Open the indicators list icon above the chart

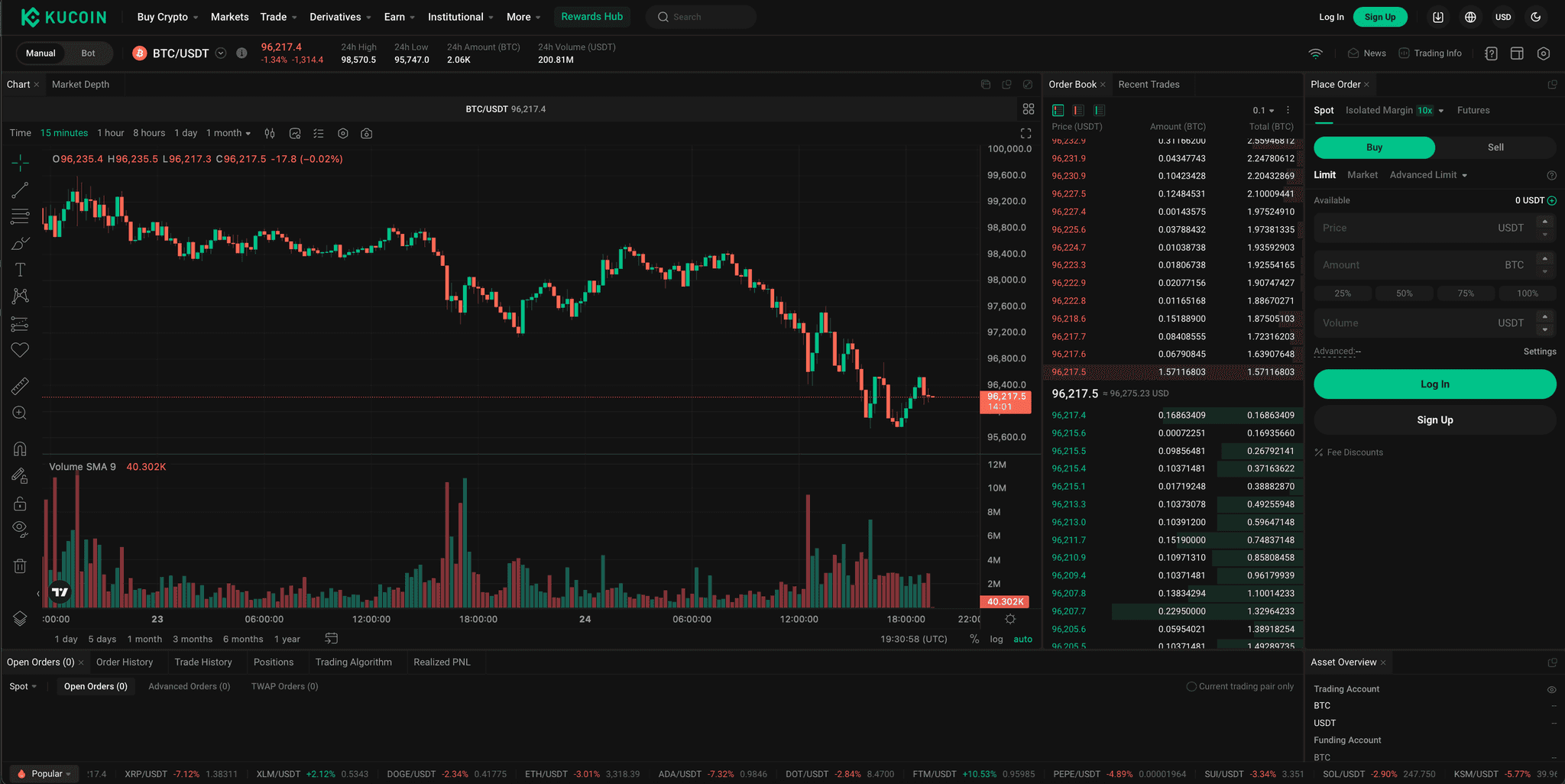[319, 133]
